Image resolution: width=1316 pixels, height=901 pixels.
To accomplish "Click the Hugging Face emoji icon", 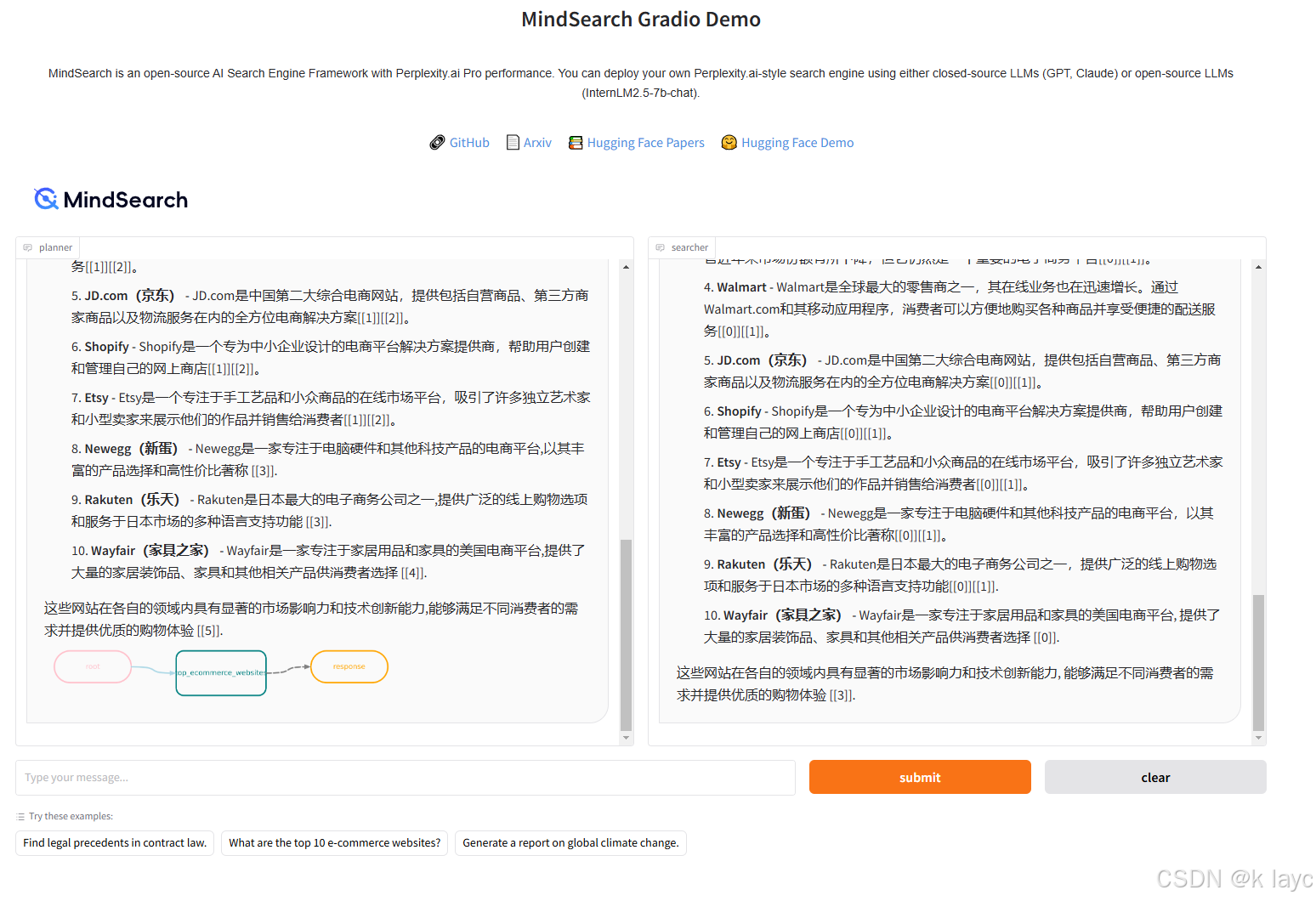I will coord(729,142).
